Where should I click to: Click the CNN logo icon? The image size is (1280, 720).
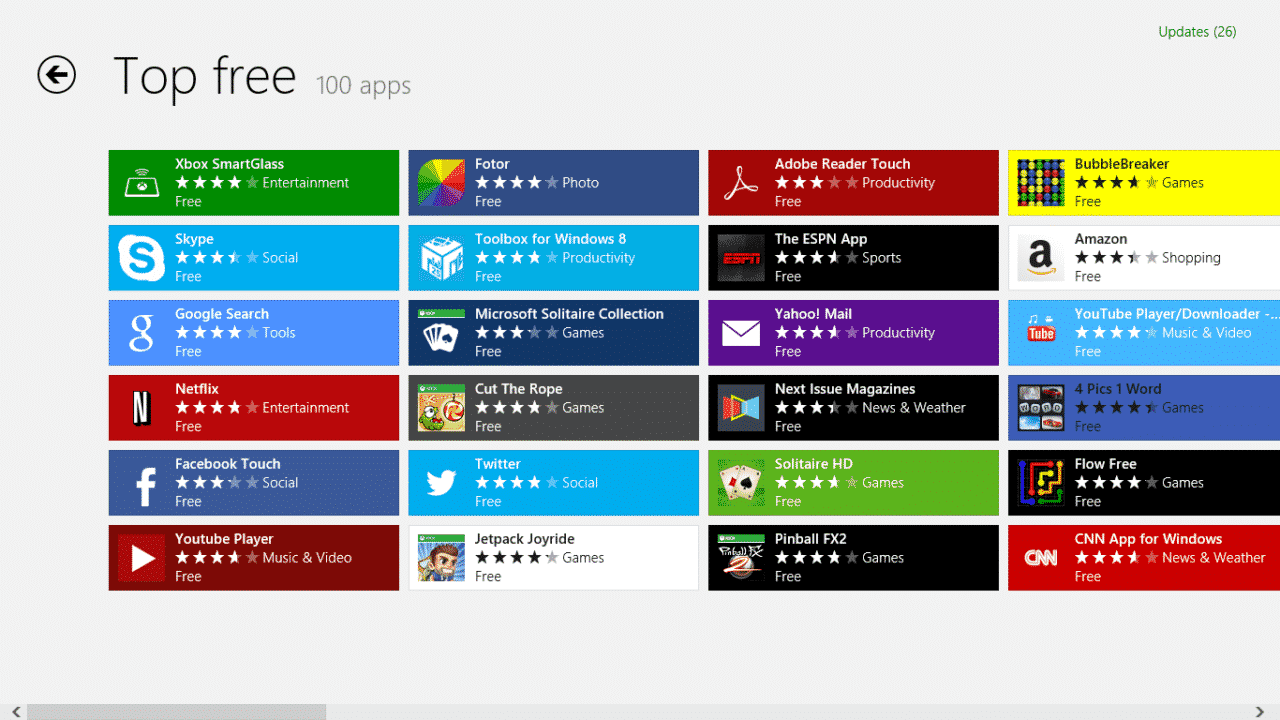point(1041,558)
